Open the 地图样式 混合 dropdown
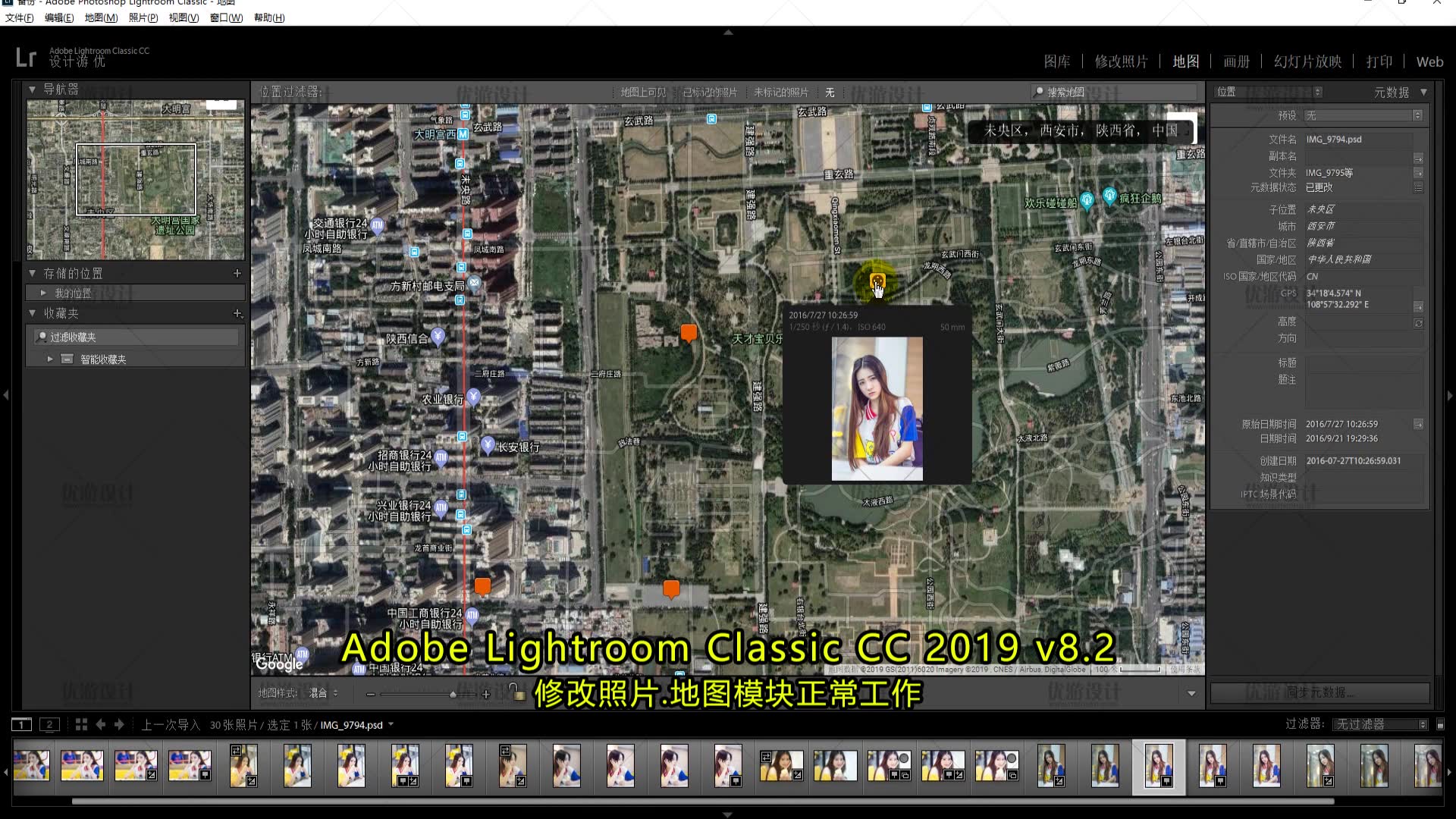The height and width of the screenshot is (819, 1456). tap(324, 693)
